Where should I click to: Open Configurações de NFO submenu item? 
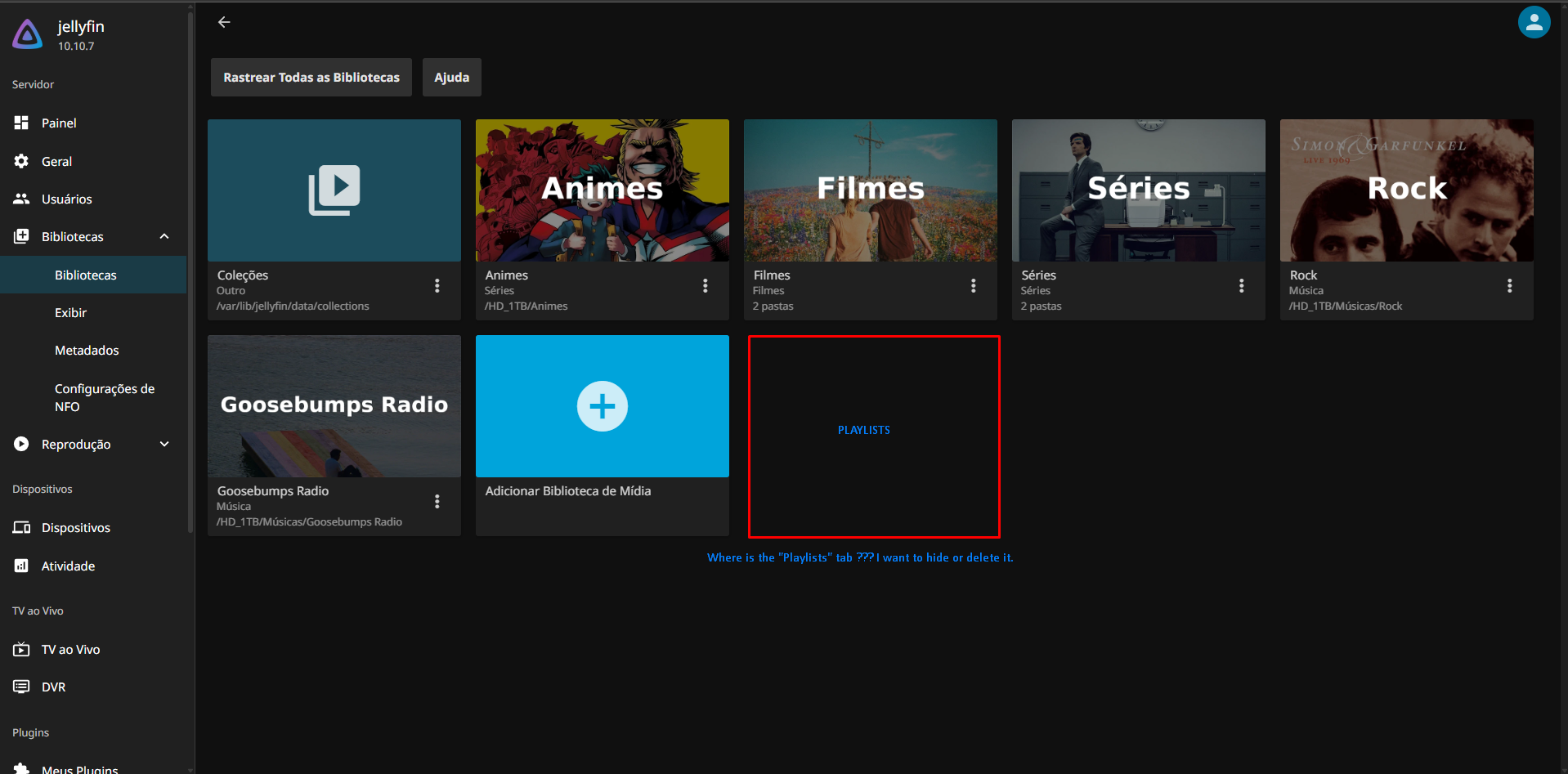104,398
